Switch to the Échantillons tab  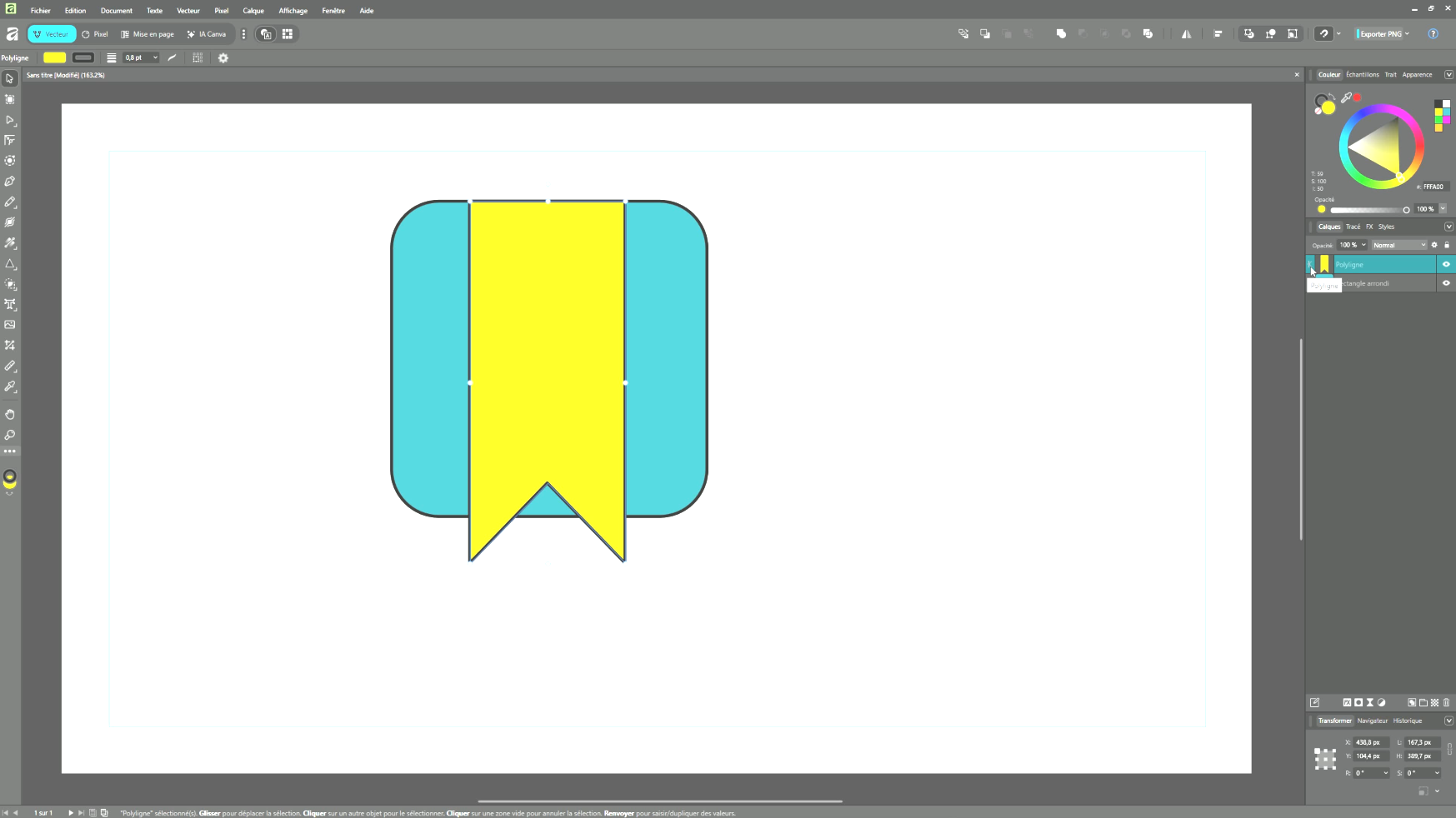[1362, 75]
